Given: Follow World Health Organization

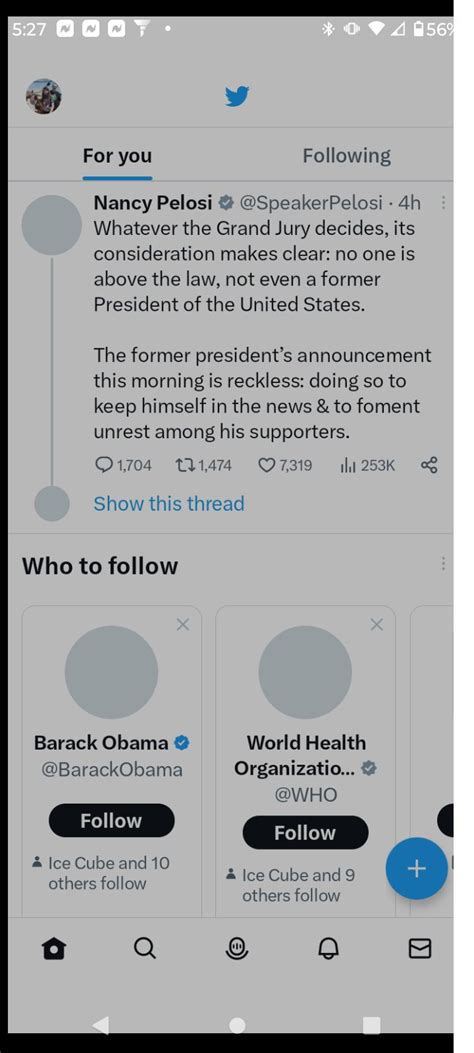Looking at the screenshot, I should coord(305,833).
